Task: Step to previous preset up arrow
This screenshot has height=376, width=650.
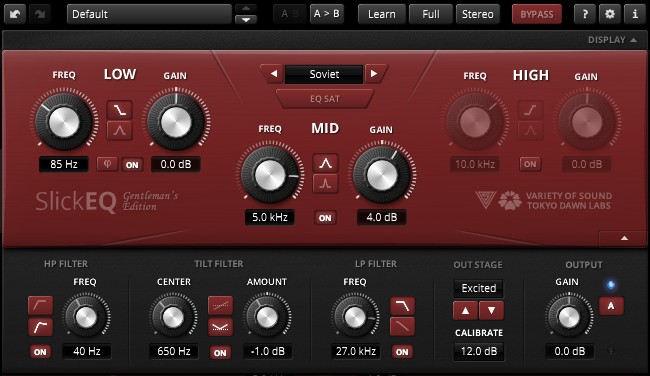Action: (246, 9)
